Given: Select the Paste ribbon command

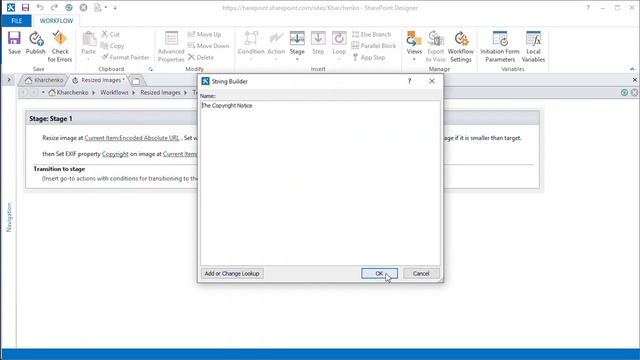Looking at the screenshot, I should tap(89, 45).
